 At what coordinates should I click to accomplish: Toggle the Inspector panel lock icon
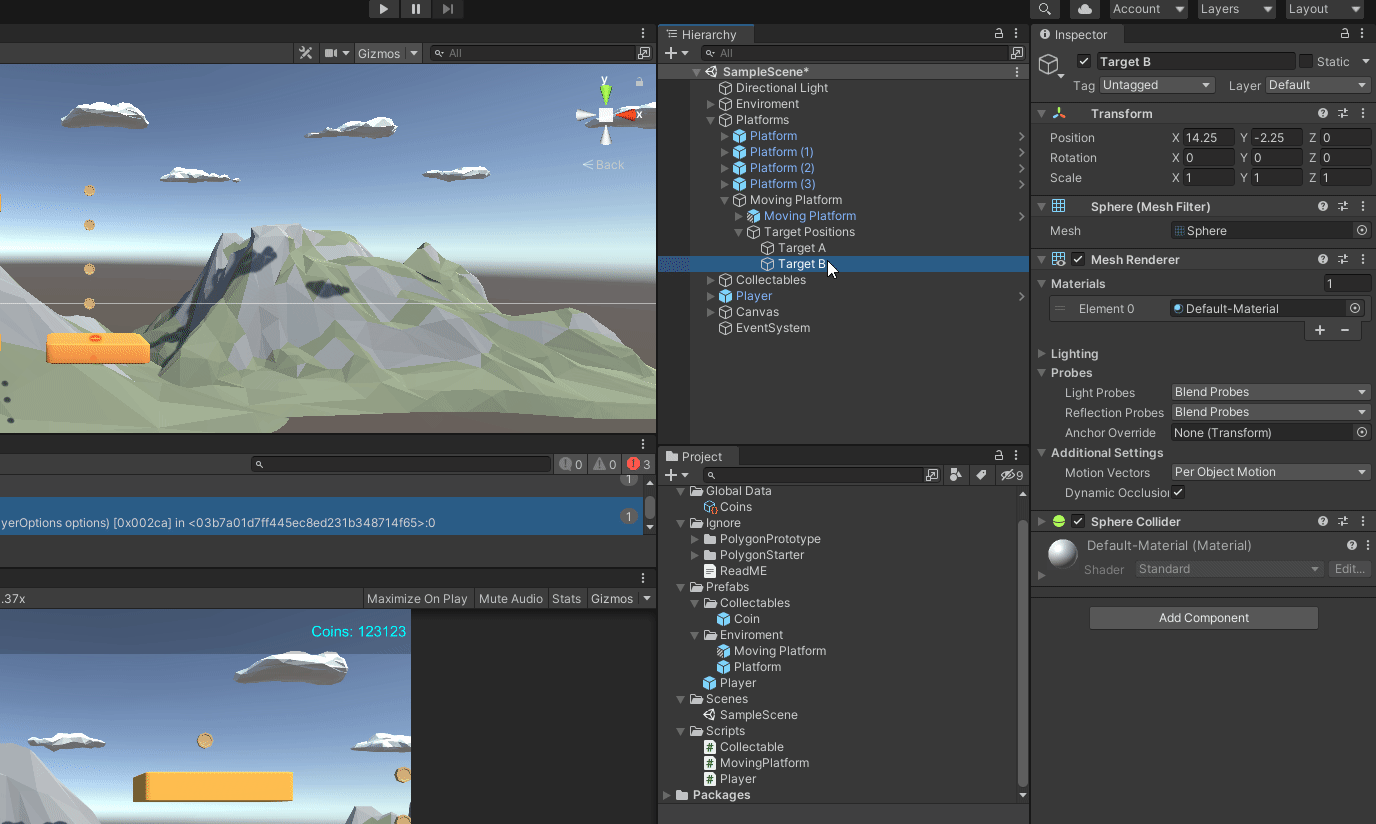1346,34
